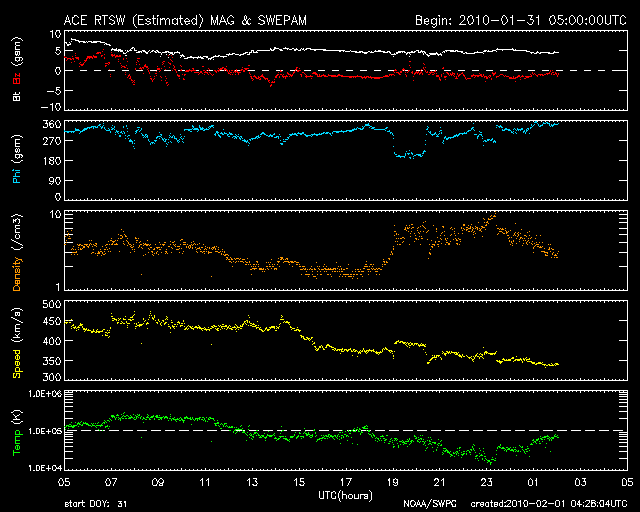Screen dimensions: 640x512
Task: Click the '350' tick label on Speed axis
Action: tap(52, 361)
